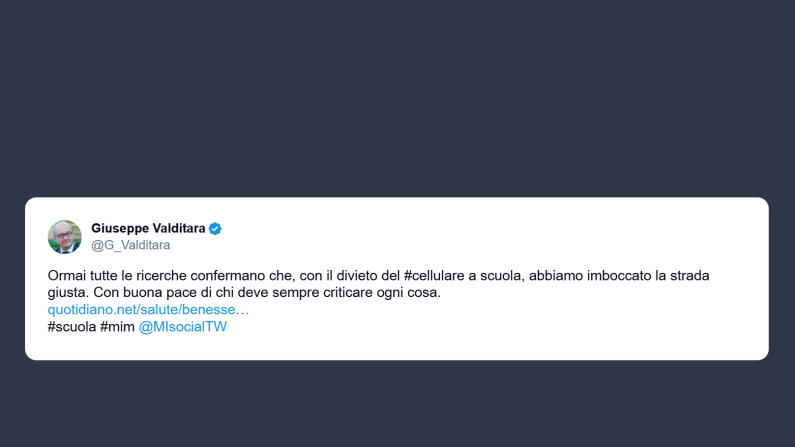Screen dimensions: 795x447
Task: Open Giuseppe Valditara's profile avatar
Action: click(64, 237)
